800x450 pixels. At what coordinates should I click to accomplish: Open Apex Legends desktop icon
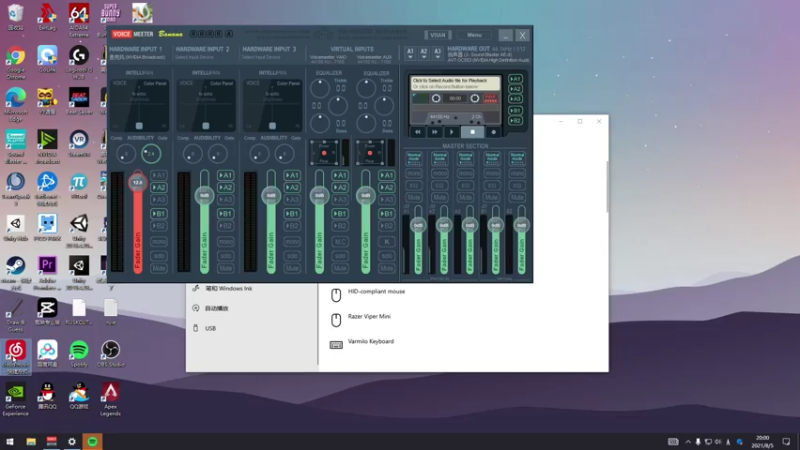tap(111, 399)
